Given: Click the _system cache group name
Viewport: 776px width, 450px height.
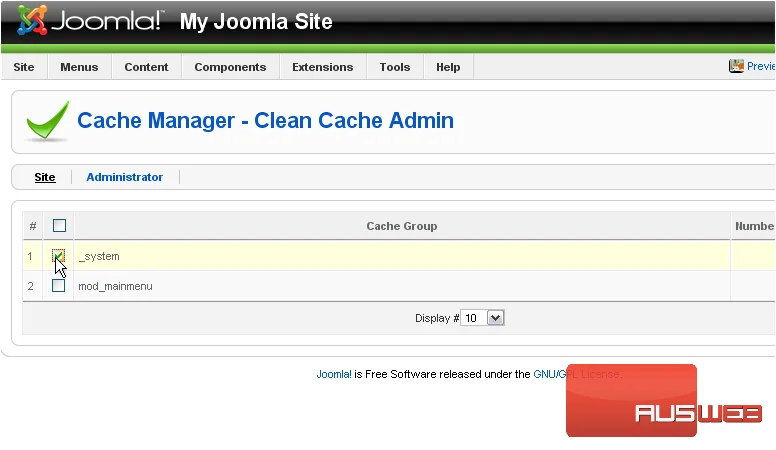Looking at the screenshot, I should click(x=99, y=256).
